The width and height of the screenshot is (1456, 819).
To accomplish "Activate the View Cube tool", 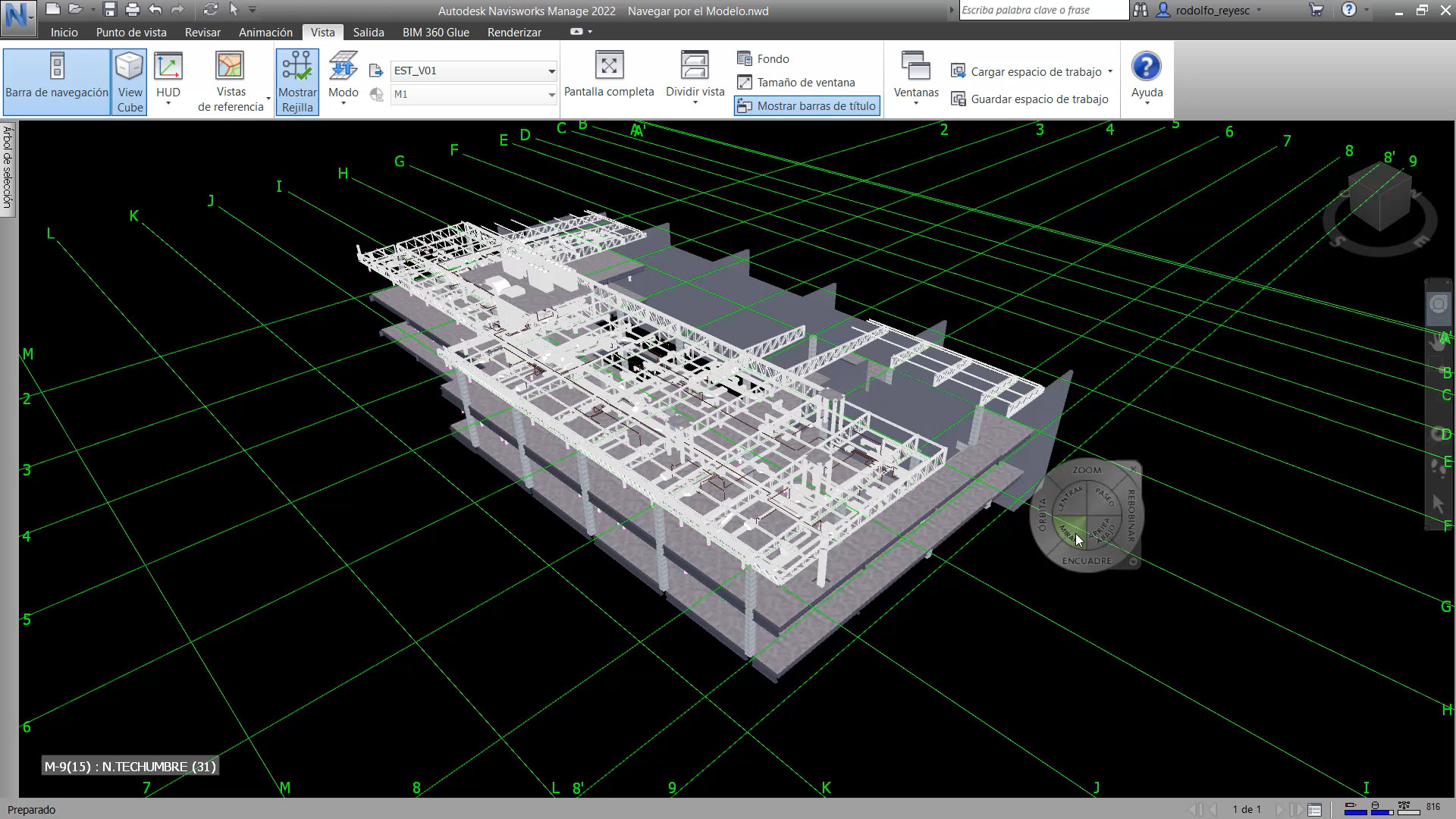I will tap(129, 80).
